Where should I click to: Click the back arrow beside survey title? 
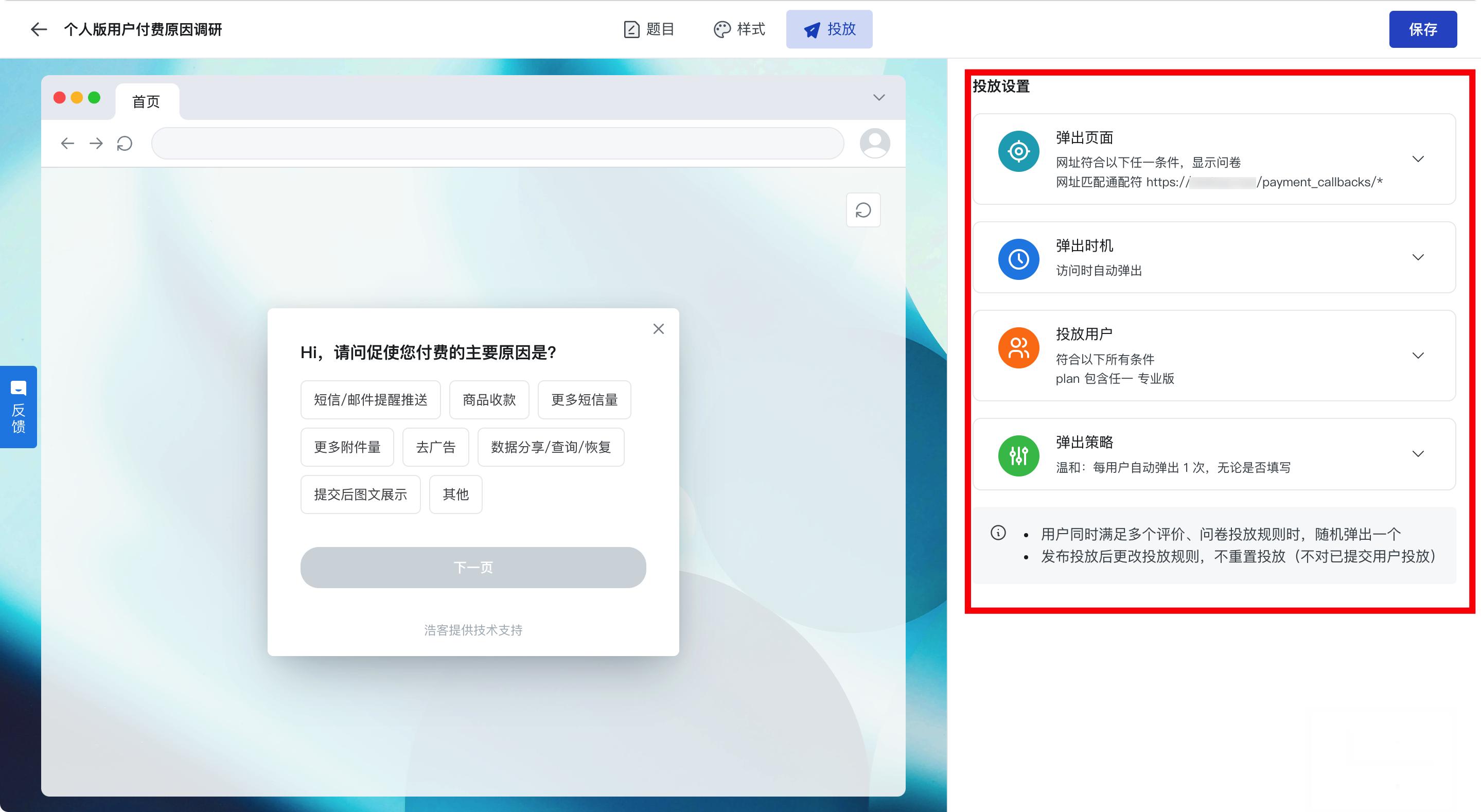tap(39, 29)
